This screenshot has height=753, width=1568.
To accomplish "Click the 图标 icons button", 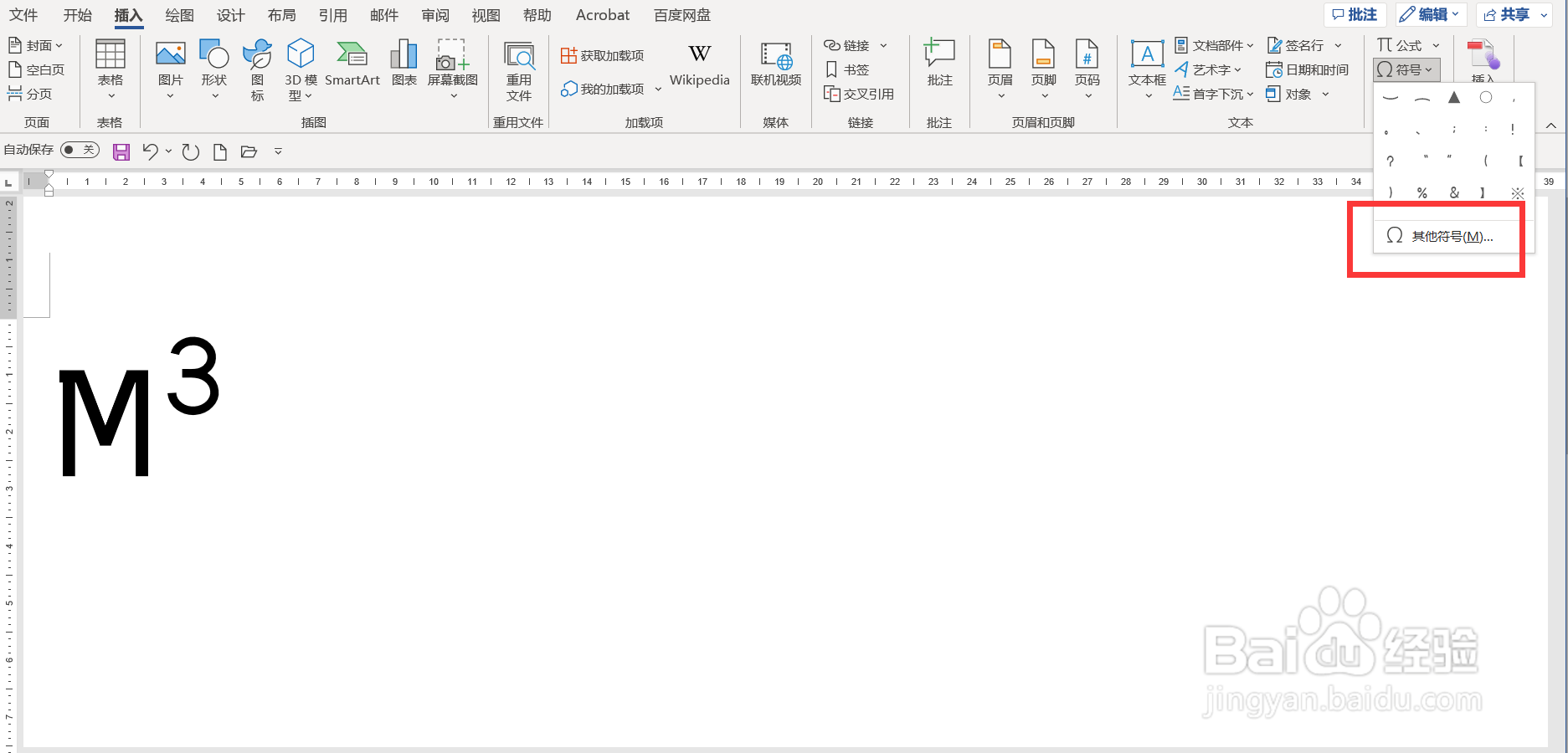I will point(258,69).
